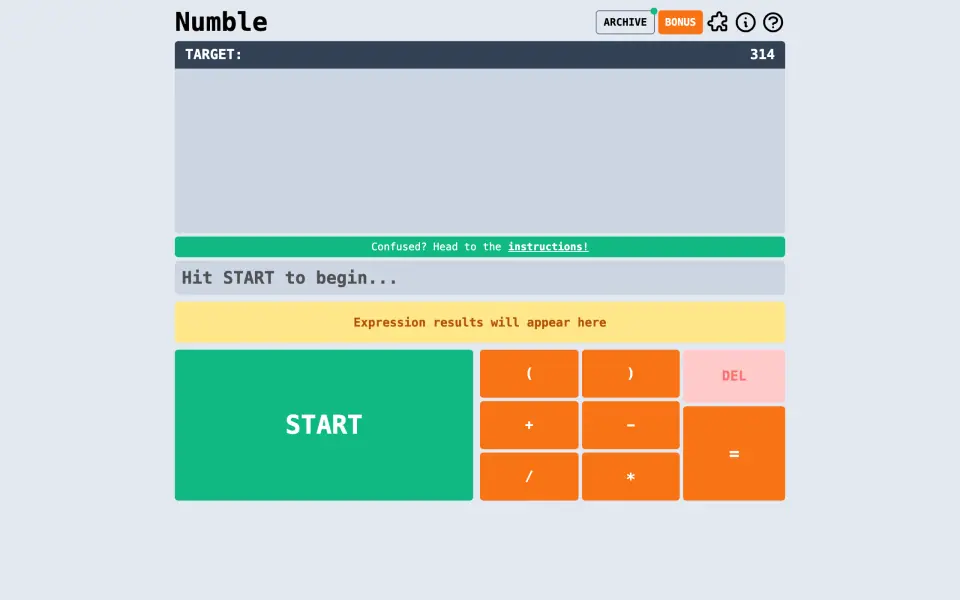960x600 pixels.
Task: Click the plus operator key
Action: click(529, 425)
